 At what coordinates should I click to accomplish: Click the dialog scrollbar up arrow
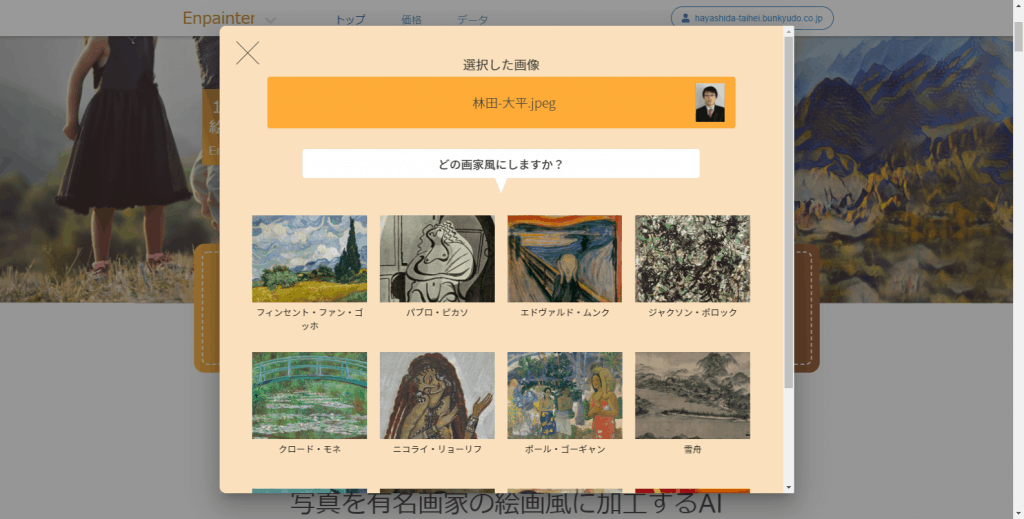(788, 31)
